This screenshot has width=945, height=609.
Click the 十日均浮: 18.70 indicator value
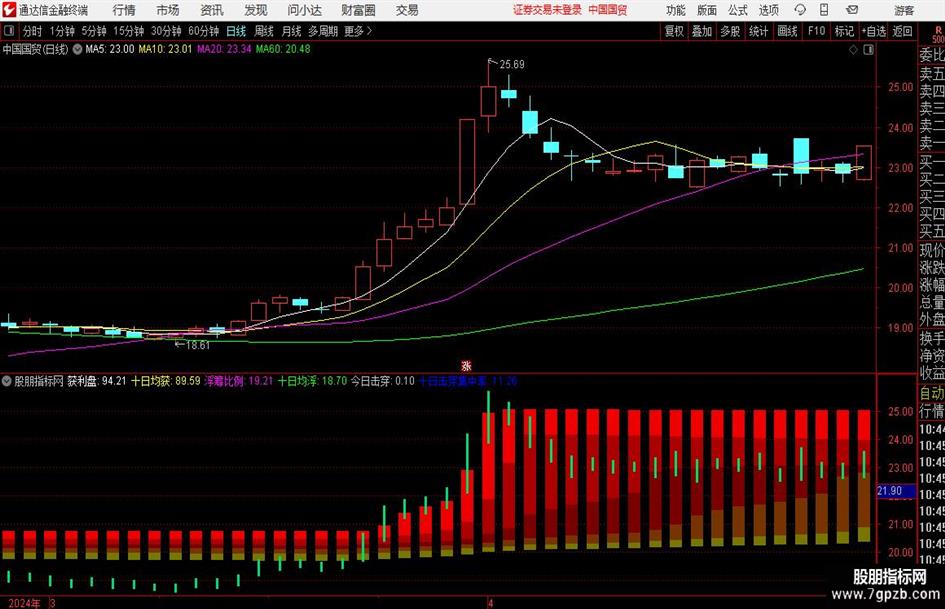[x=312, y=381]
